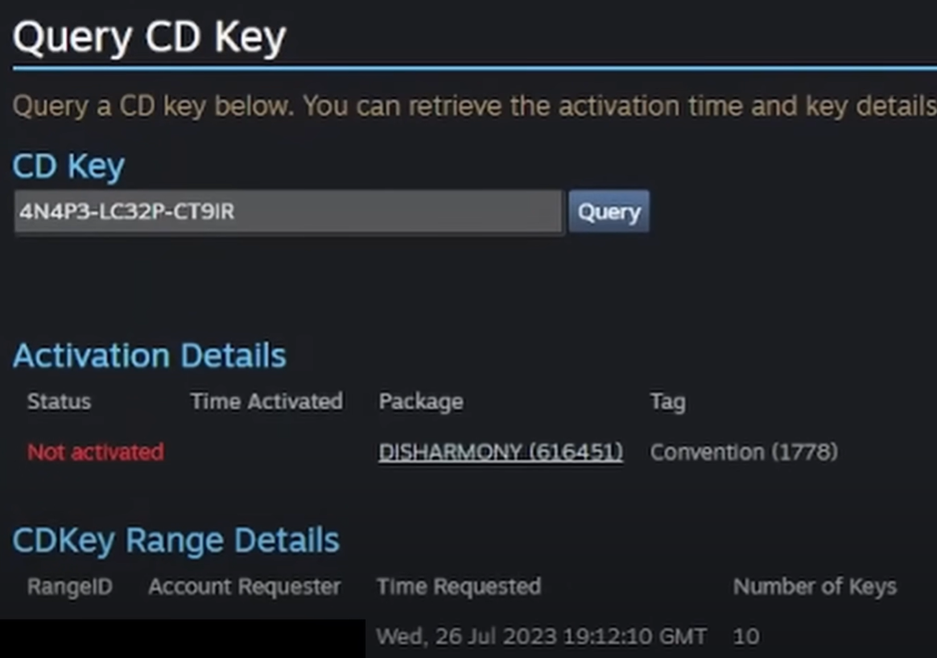The height and width of the screenshot is (658, 937).
Task: Open the DISHARMONY (616451) package link
Action: click(x=500, y=452)
